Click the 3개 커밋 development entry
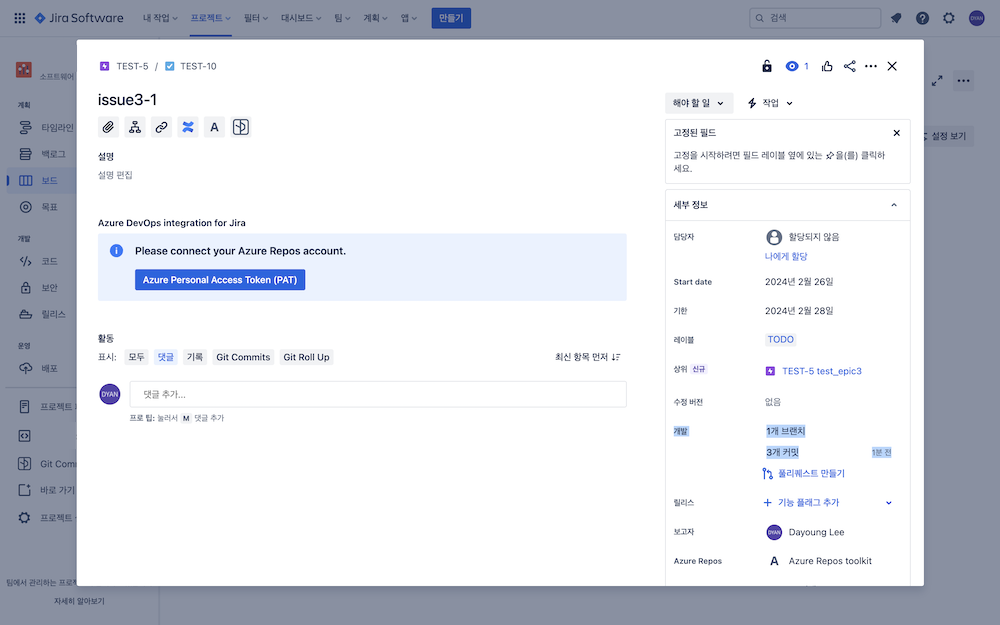The height and width of the screenshot is (625, 1000). (783, 452)
